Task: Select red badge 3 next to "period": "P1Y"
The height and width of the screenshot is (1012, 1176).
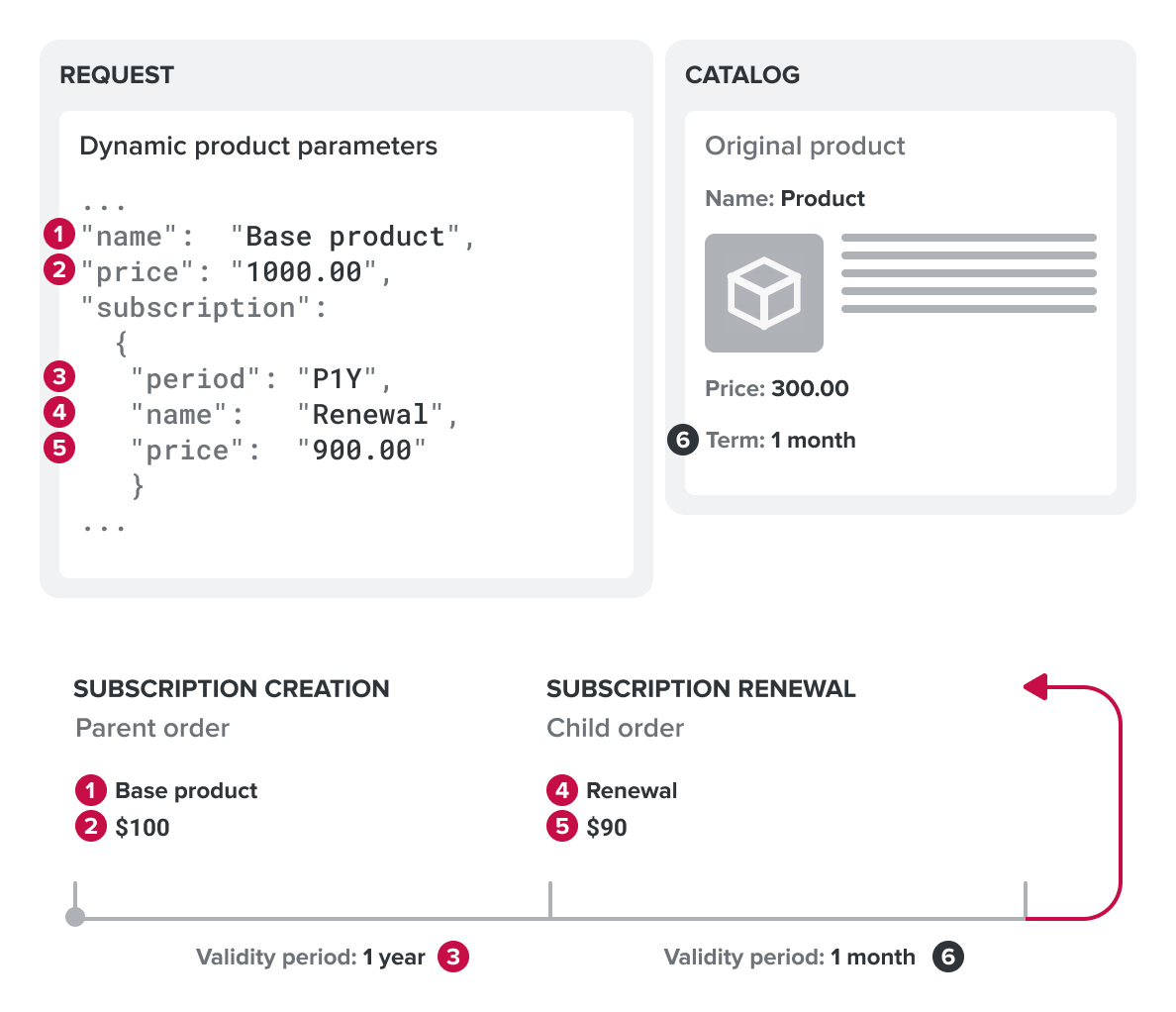Action: (59, 376)
